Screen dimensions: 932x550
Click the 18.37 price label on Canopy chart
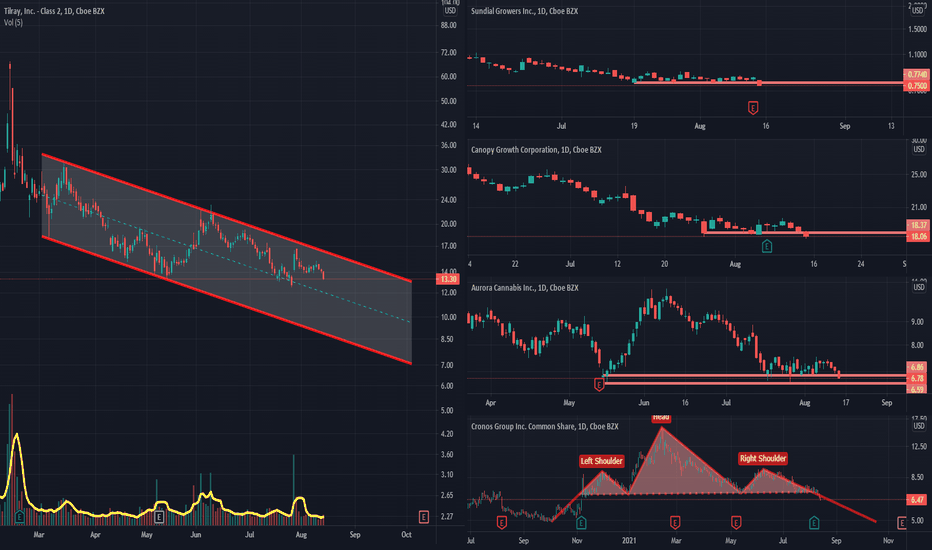coord(918,225)
